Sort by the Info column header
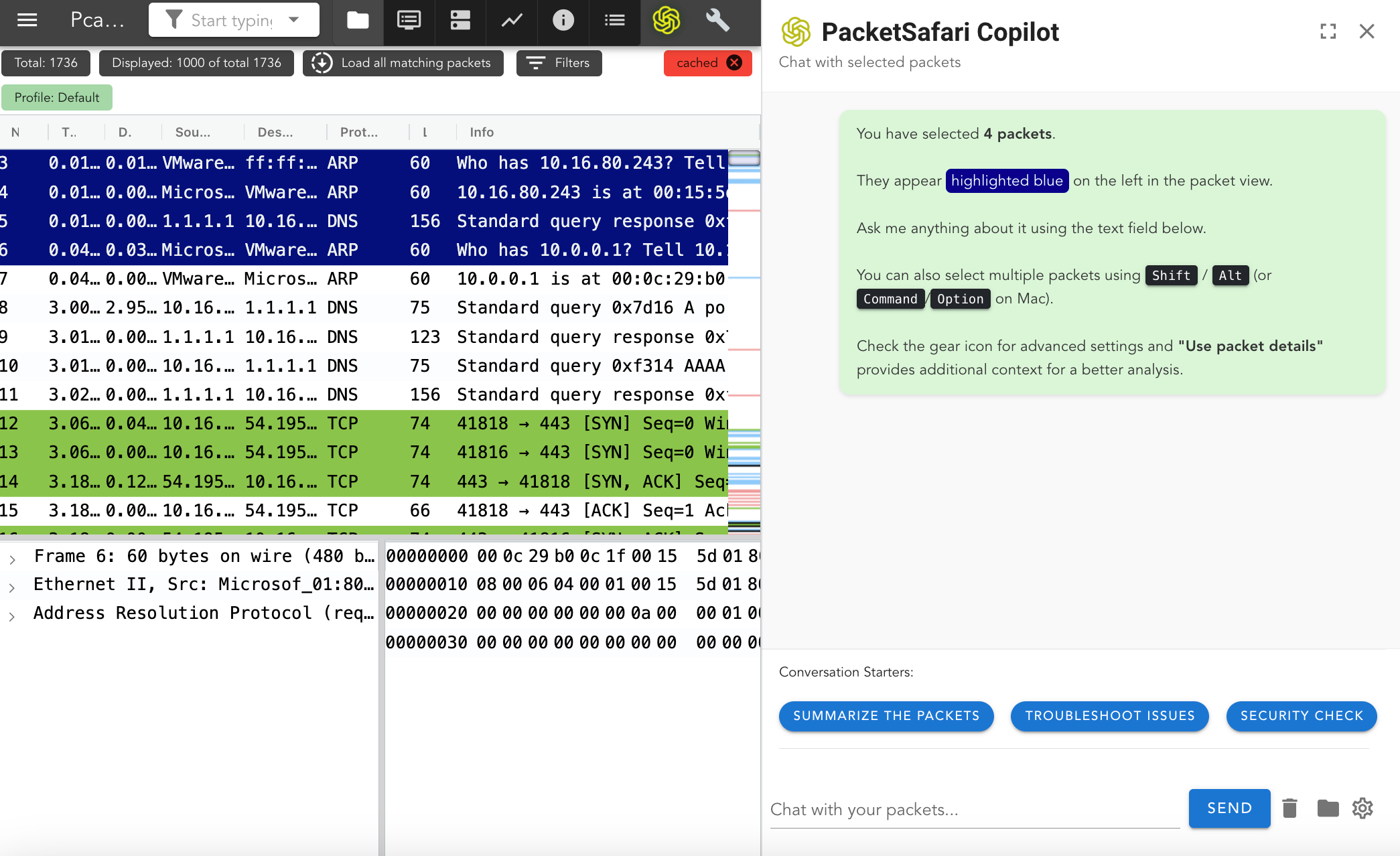 coord(482,133)
